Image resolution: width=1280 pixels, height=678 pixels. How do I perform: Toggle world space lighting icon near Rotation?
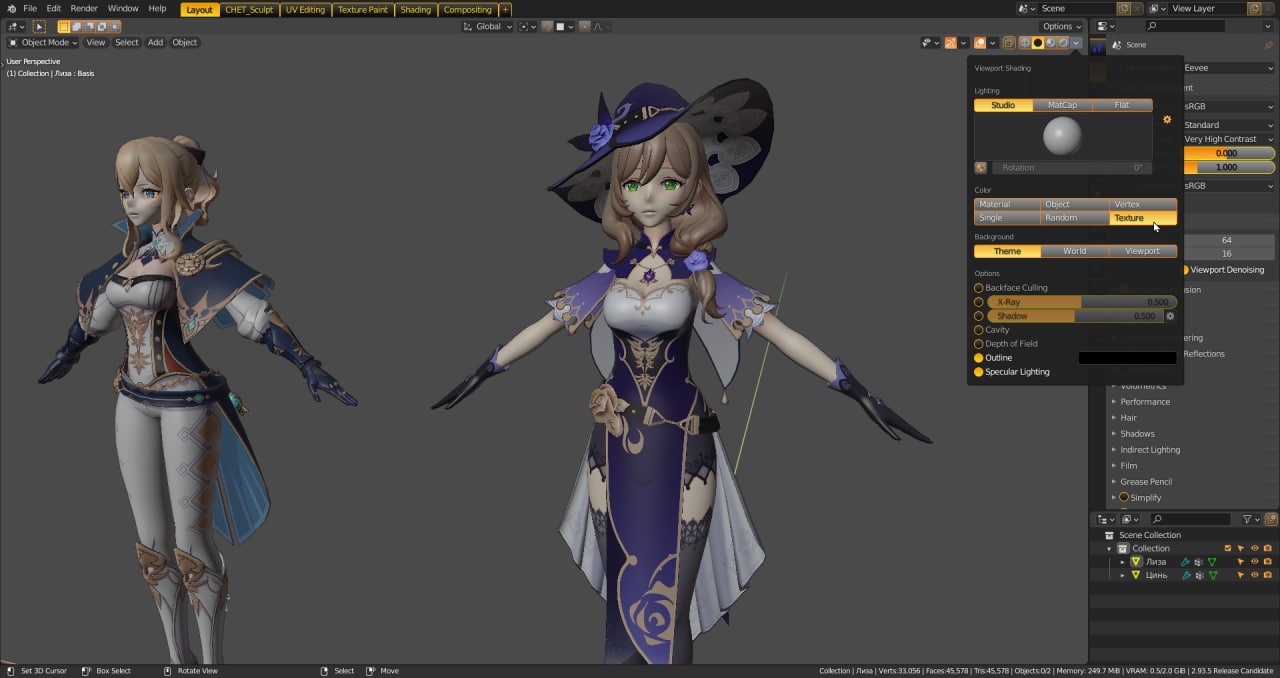click(x=981, y=168)
